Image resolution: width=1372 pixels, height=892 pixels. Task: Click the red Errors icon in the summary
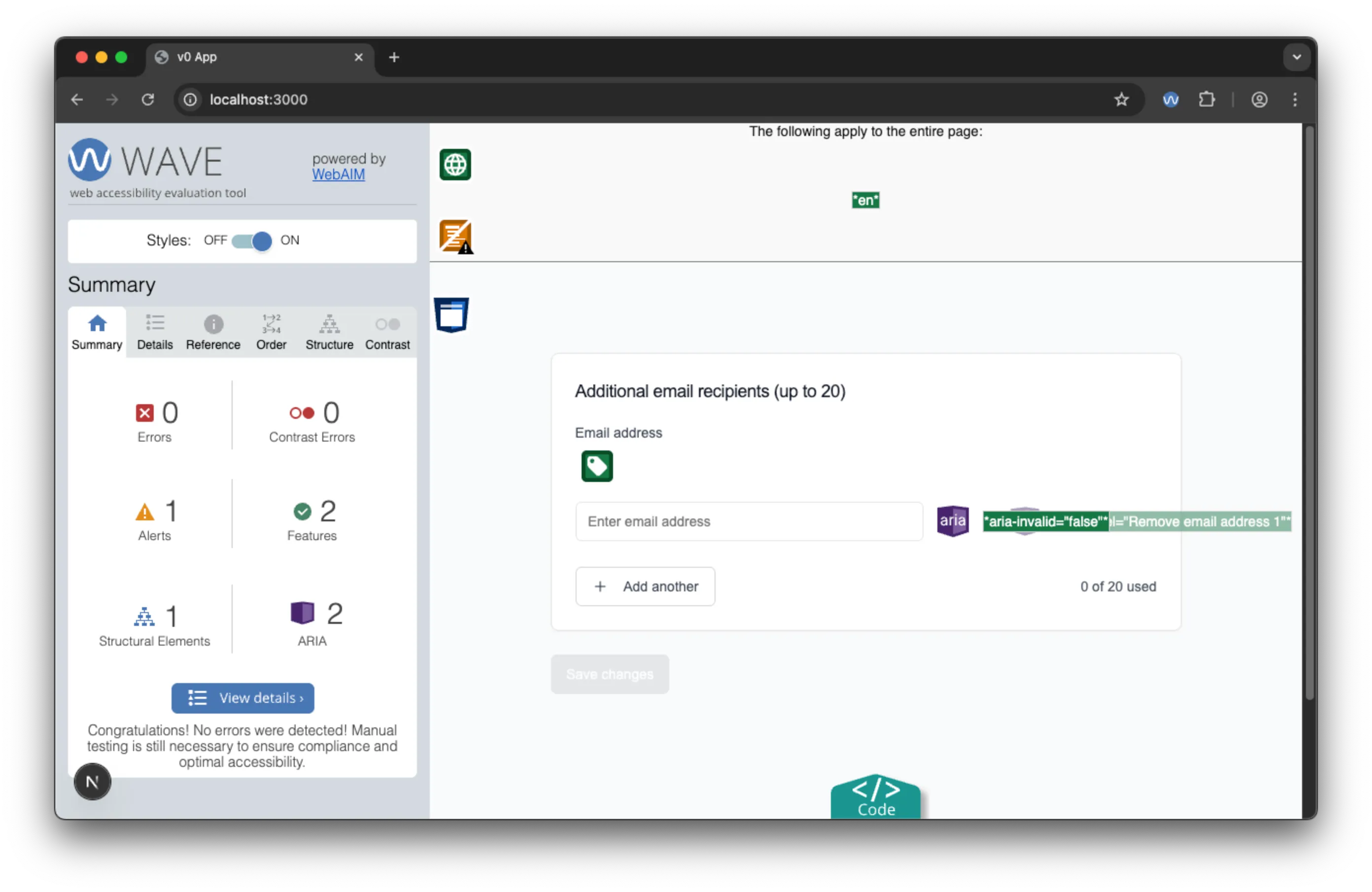click(146, 412)
